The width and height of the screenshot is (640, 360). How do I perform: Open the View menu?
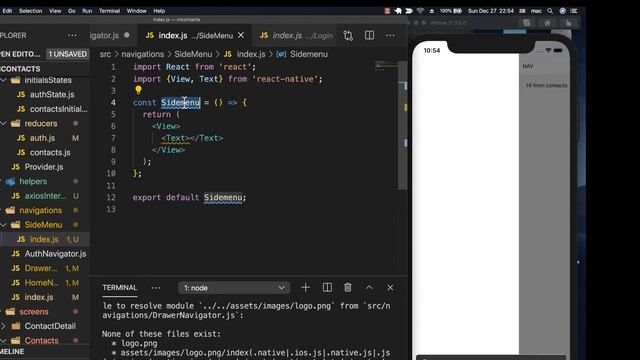(x=55, y=11)
